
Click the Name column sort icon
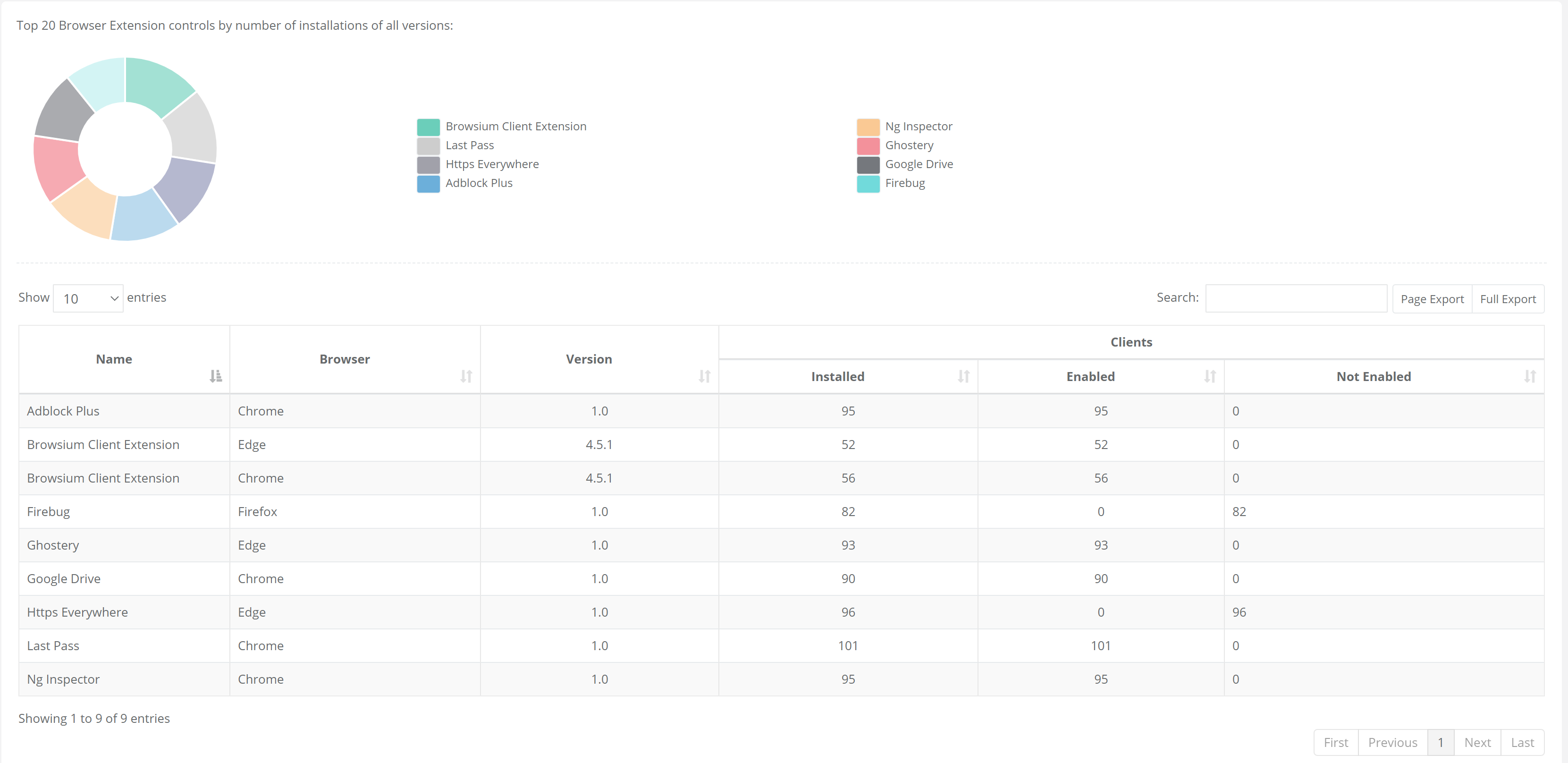pyautogui.click(x=216, y=376)
